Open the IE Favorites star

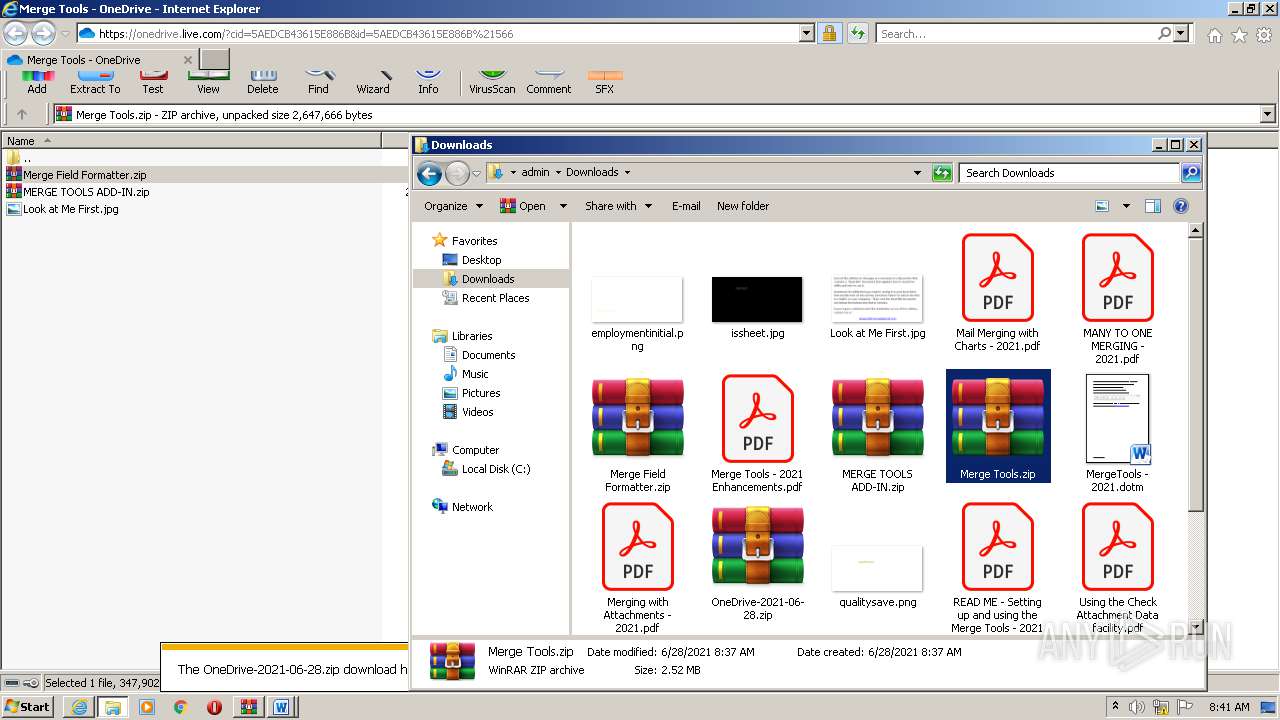(1239, 35)
